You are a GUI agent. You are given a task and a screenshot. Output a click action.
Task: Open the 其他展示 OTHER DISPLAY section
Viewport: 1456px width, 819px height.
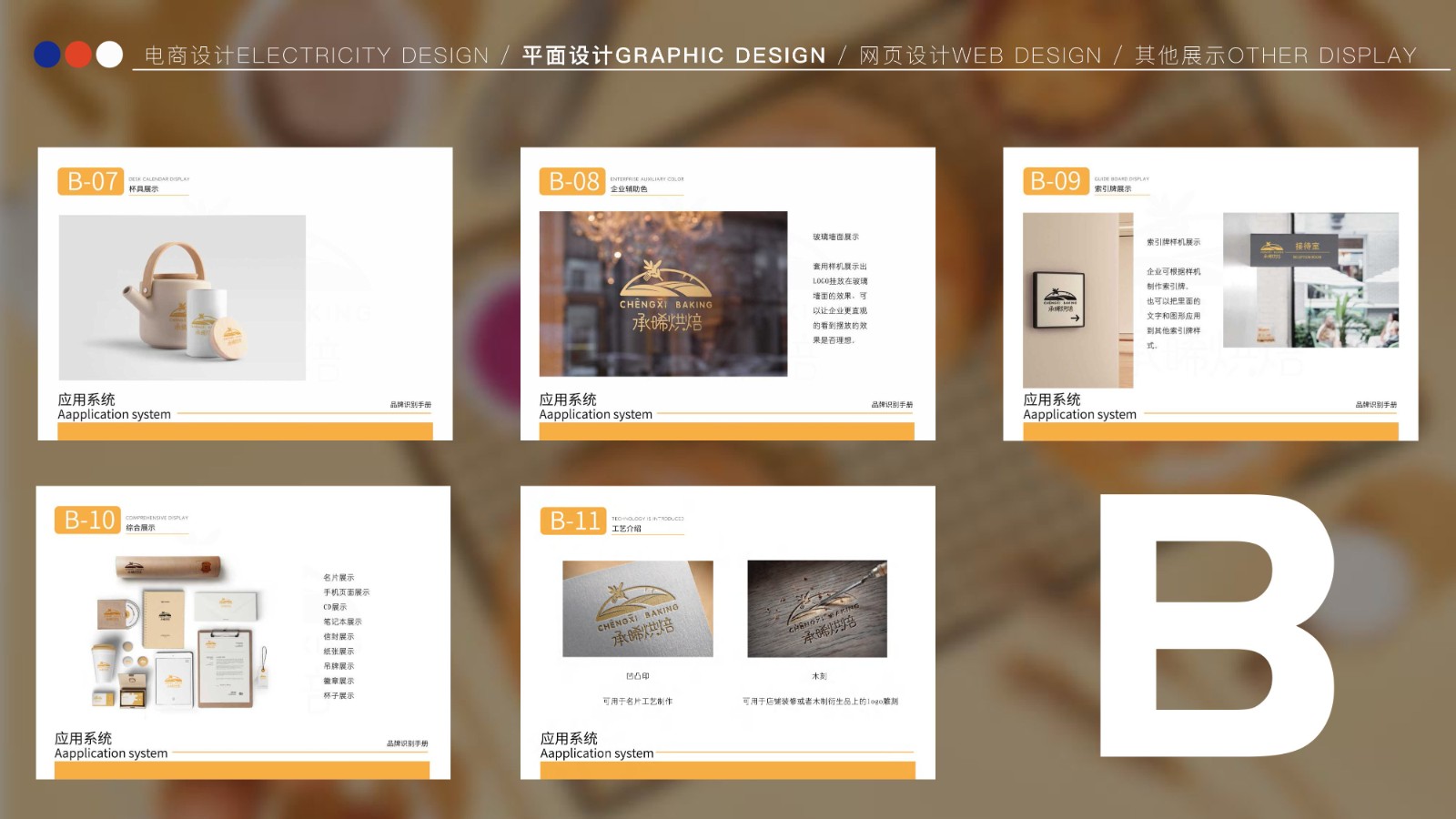click(1274, 55)
